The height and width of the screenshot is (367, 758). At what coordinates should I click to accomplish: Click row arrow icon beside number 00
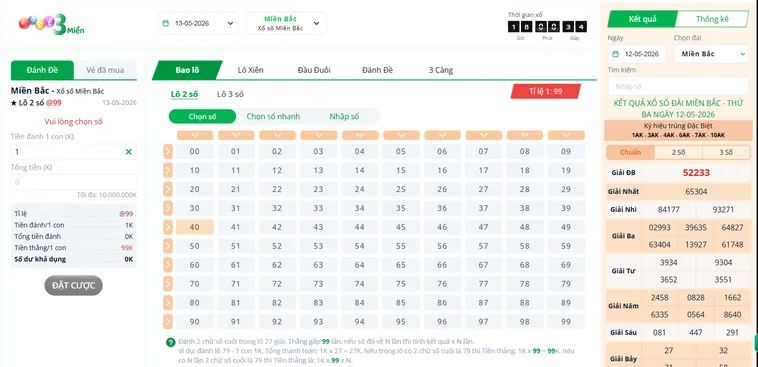point(168,151)
